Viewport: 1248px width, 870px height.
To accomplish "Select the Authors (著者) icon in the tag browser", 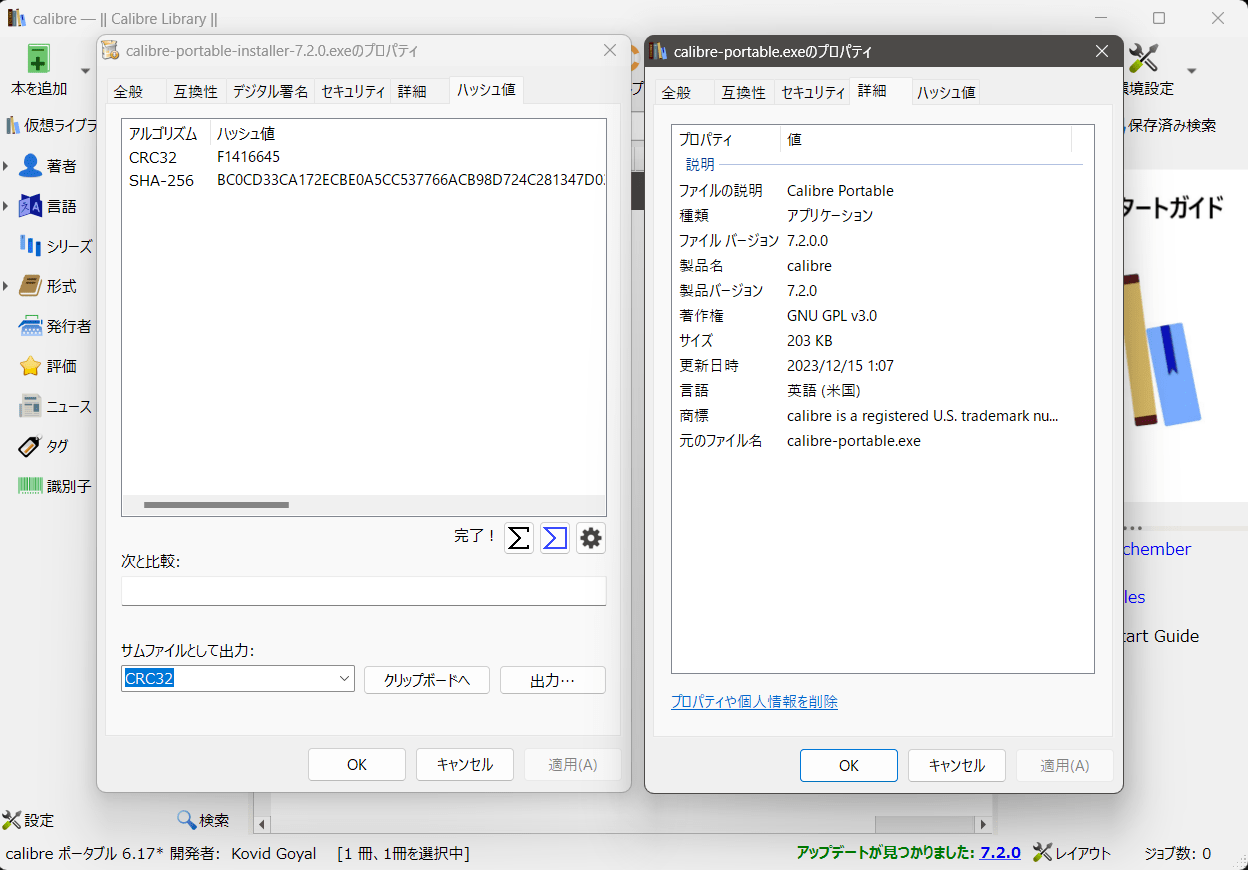I will [x=31, y=166].
